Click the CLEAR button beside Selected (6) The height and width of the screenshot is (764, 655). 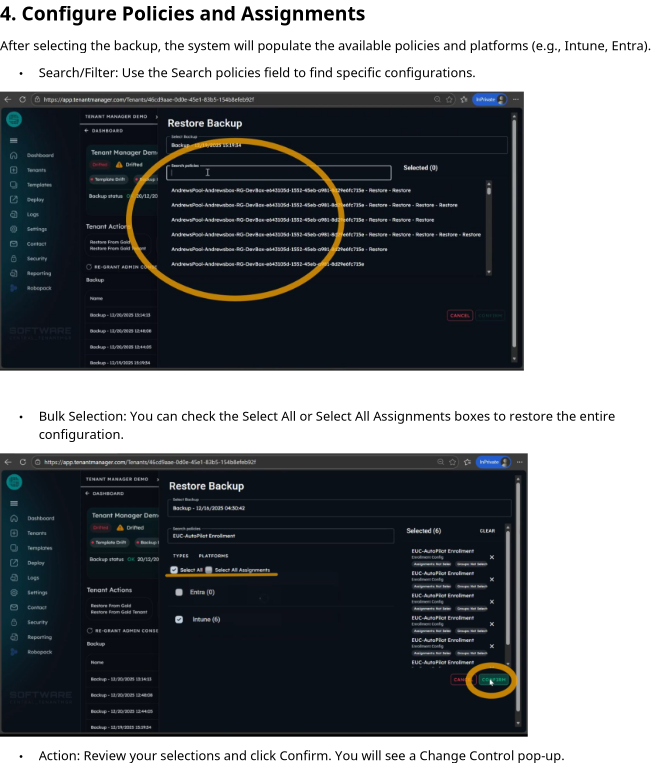487,531
